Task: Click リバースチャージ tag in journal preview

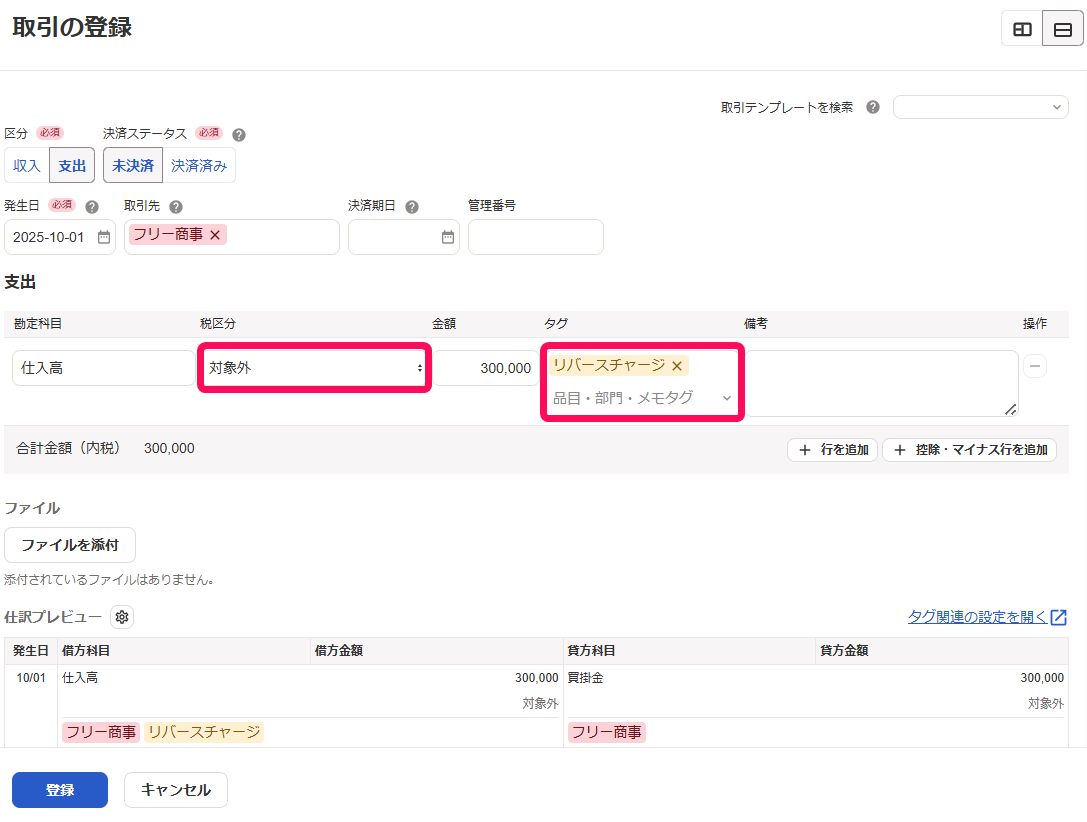Action: 204,732
